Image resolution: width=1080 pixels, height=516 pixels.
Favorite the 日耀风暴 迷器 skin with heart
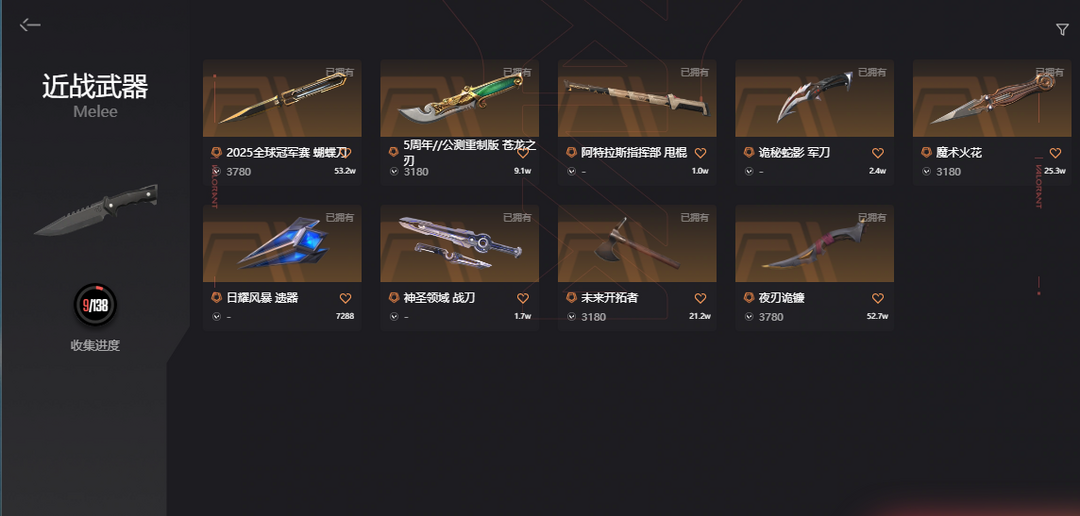point(346,298)
